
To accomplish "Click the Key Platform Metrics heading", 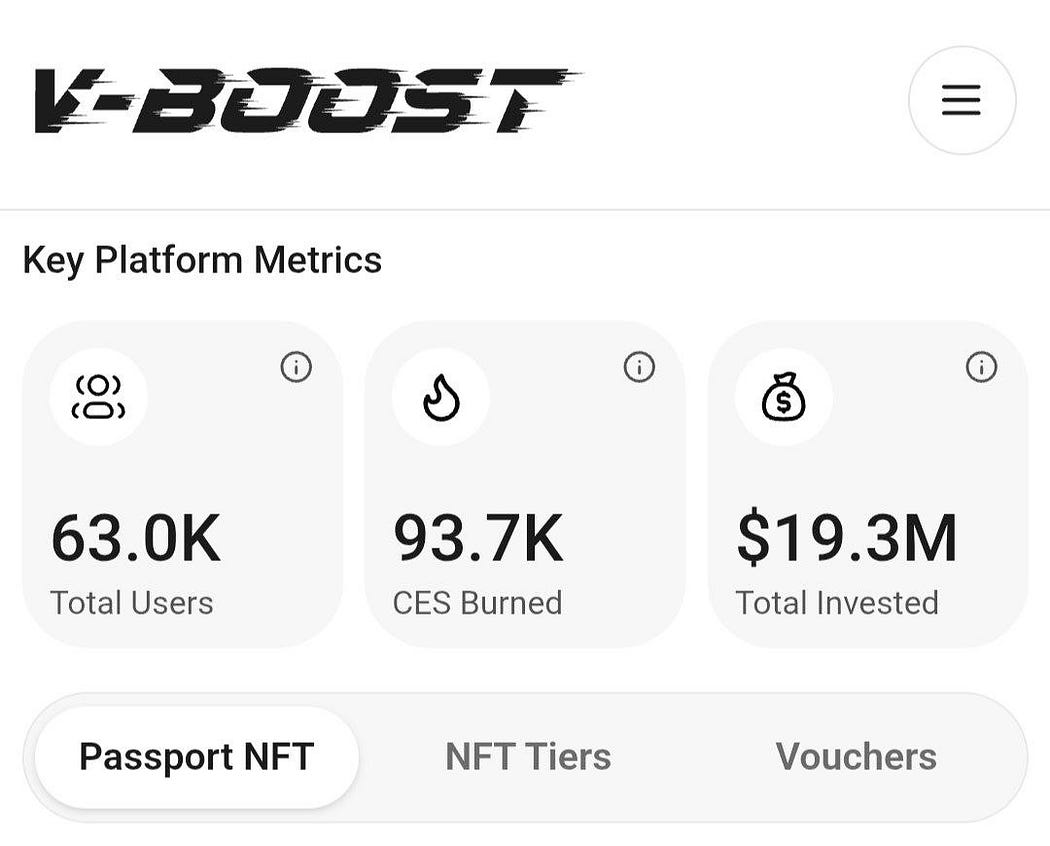I will coord(202,260).
